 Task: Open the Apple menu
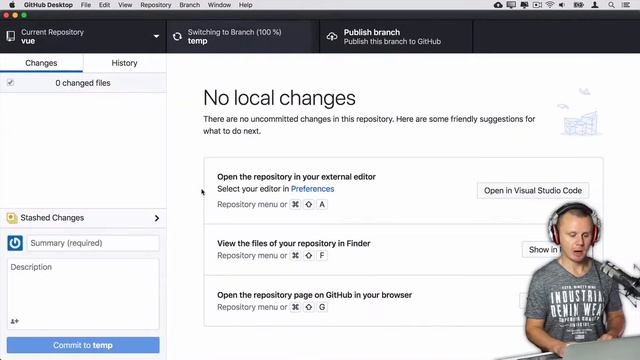coord(12,5)
